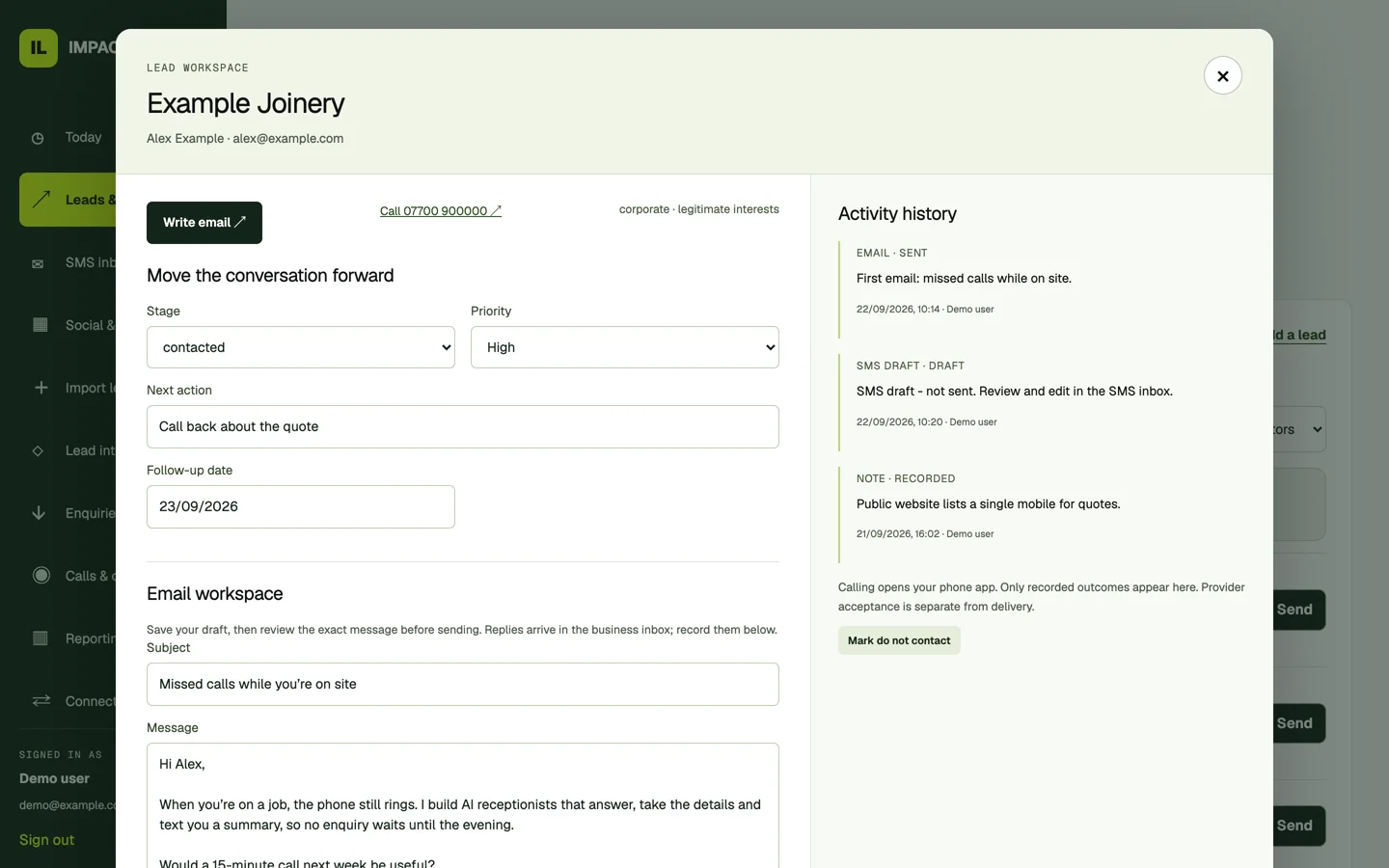This screenshot has width=1389, height=868.
Task: Click Mark do not contact button
Action: 899,640
